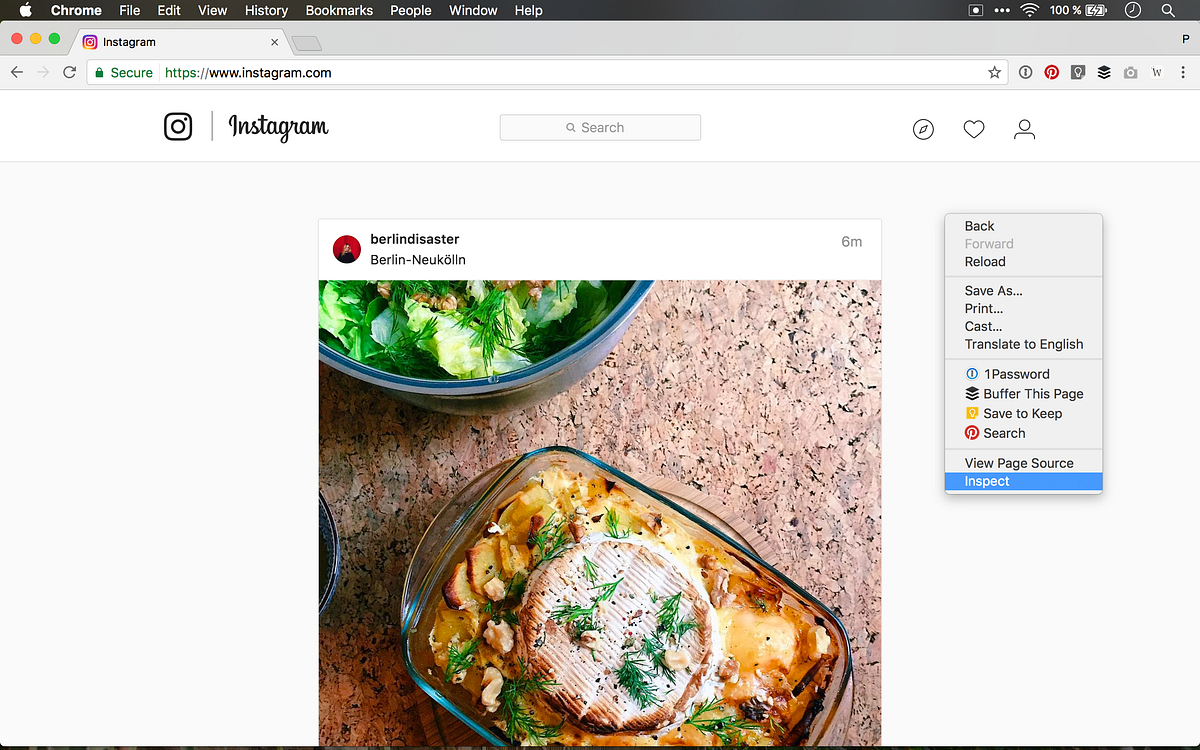
Task: Open the Edit menu
Action: pyautogui.click(x=169, y=10)
